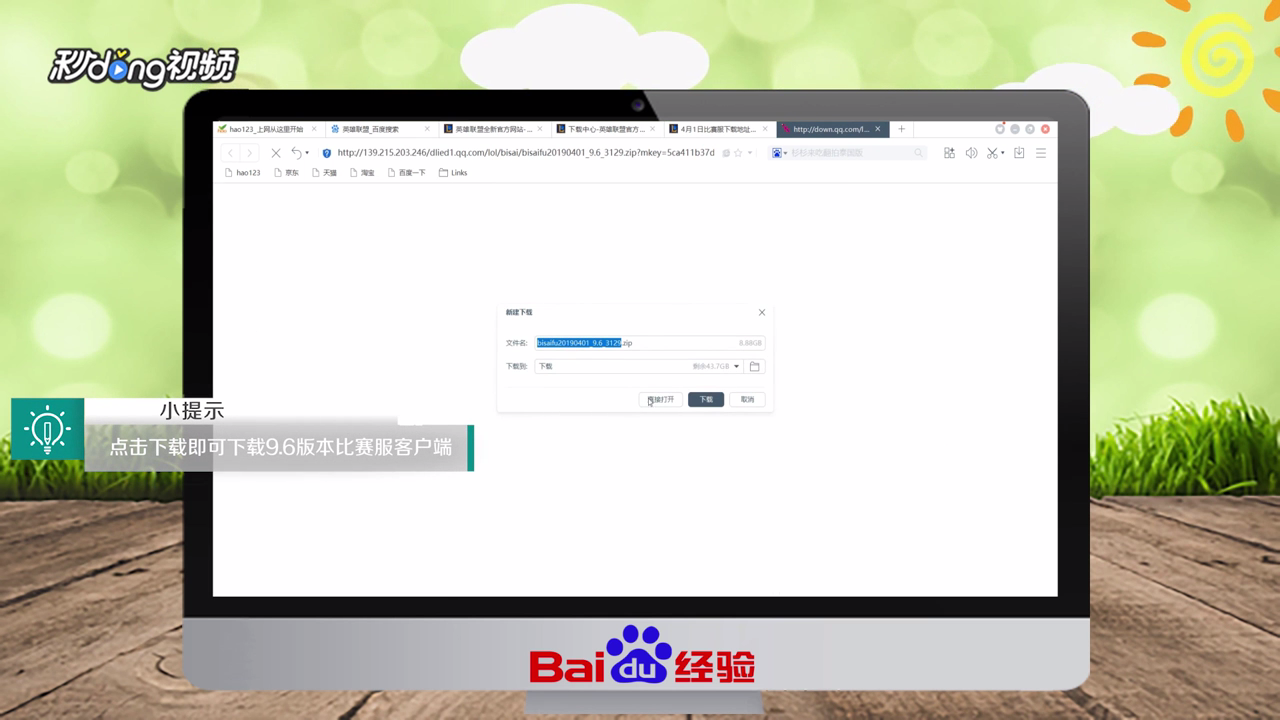The image size is (1280, 720).
Task: Click the undo/restore closed tab arrow
Action: pos(296,153)
